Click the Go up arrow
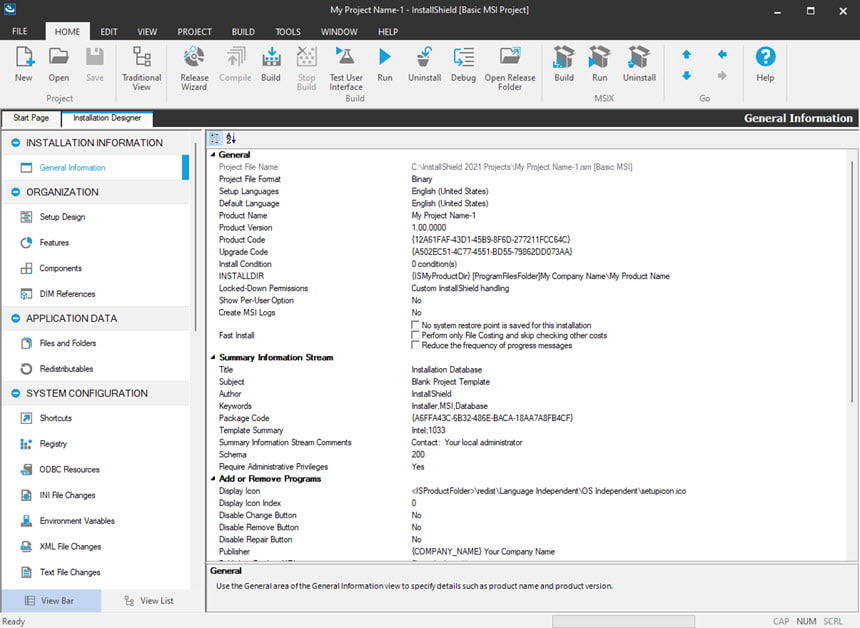Screen dimensions: 860x628 (687, 54)
